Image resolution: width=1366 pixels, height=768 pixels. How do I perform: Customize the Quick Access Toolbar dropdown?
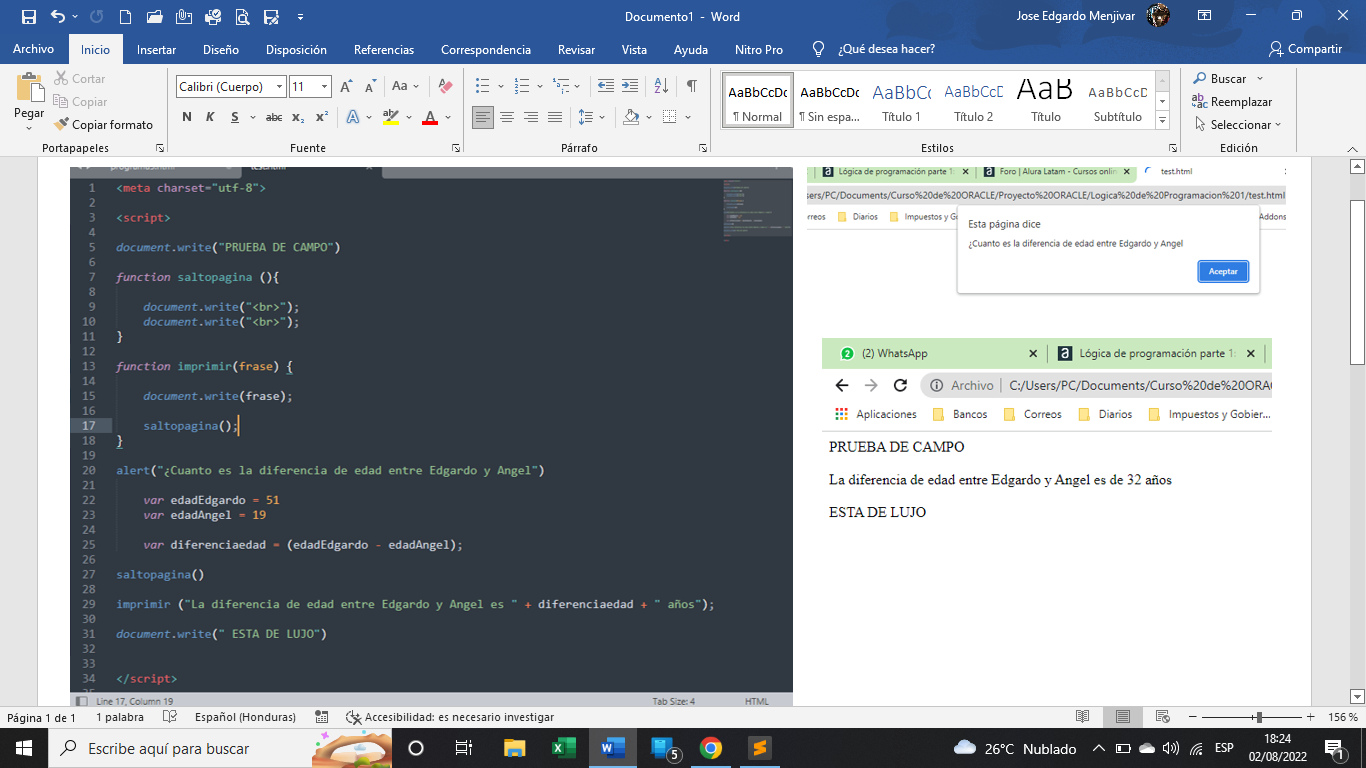300,17
